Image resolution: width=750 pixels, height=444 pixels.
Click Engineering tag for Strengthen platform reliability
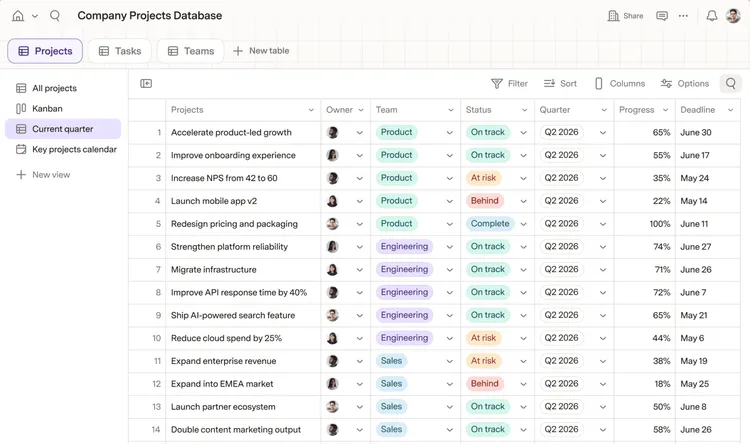click(404, 246)
